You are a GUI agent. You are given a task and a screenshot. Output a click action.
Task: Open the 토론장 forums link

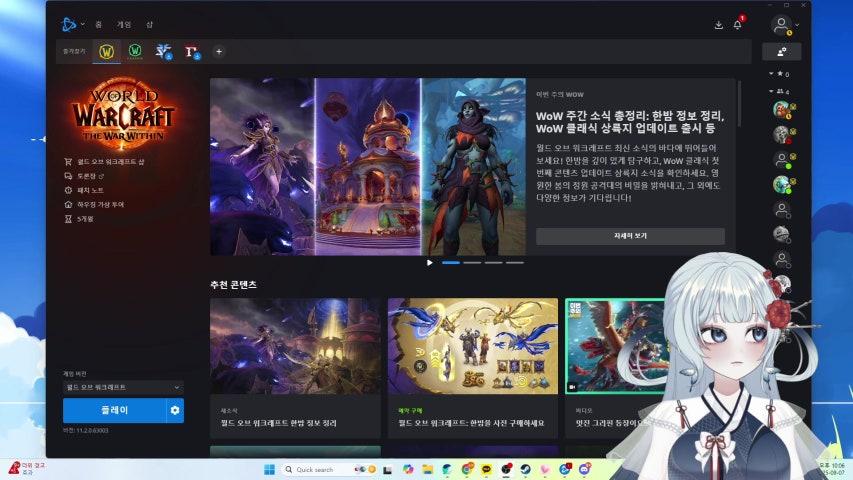84,176
